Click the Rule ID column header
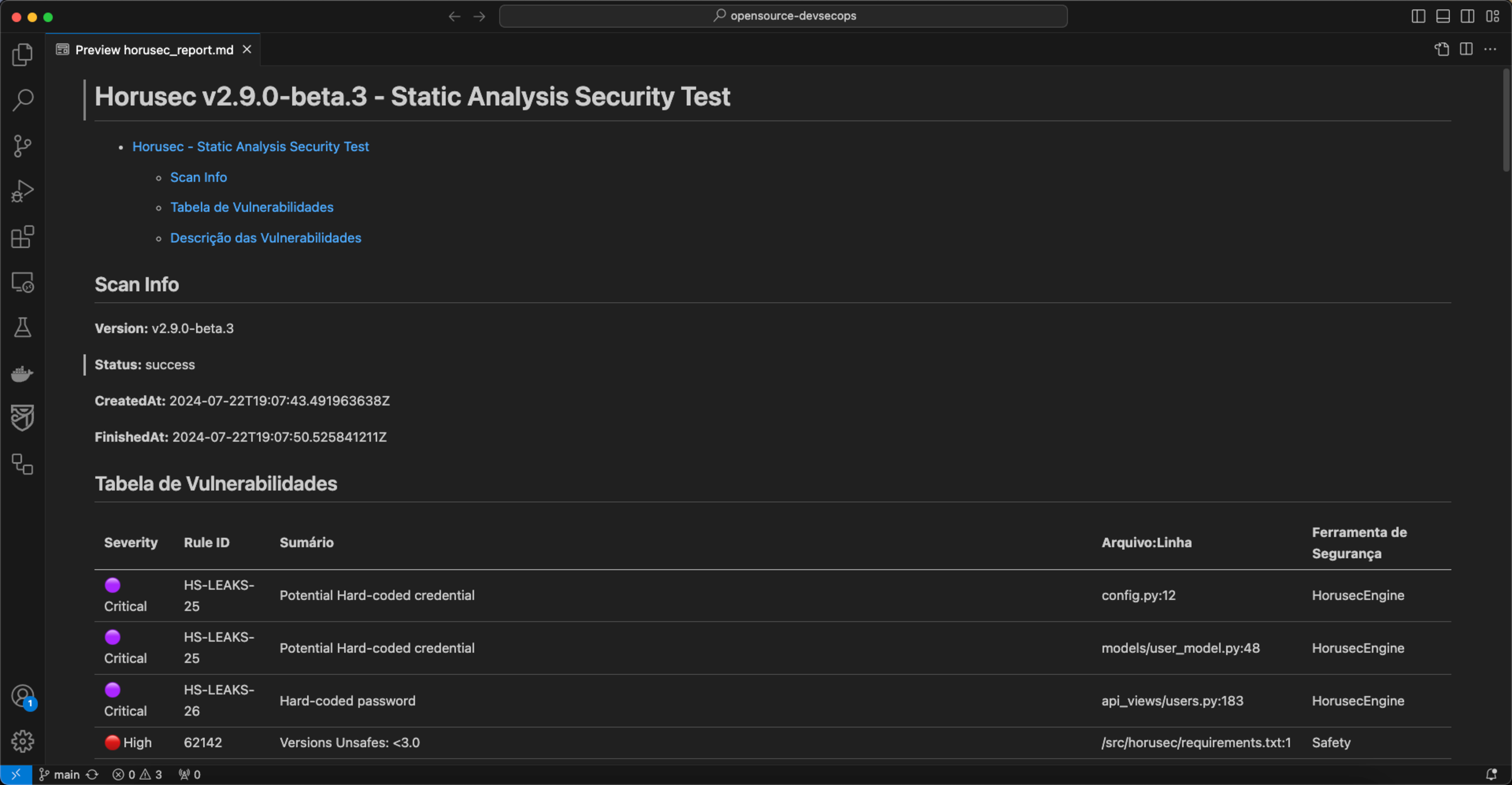This screenshot has height=785, width=1512. pyautogui.click(x=207, y=543)
